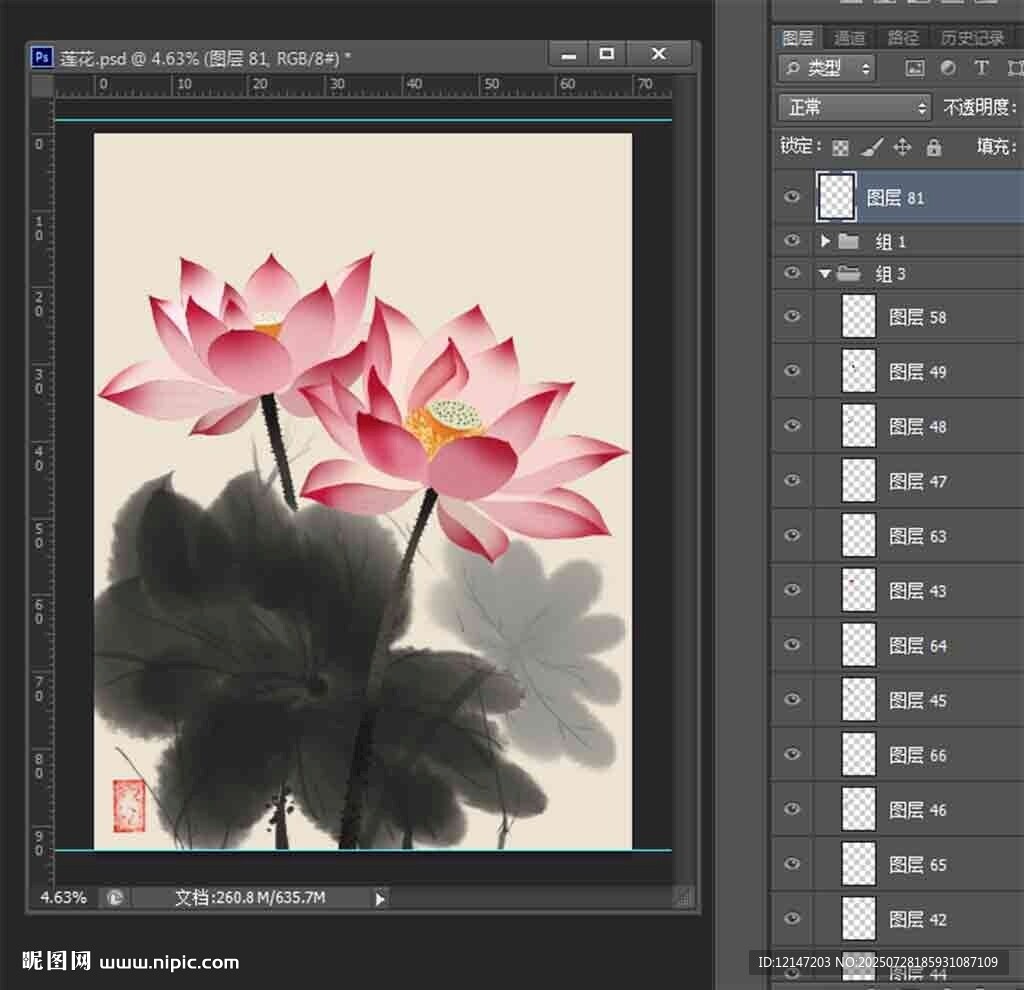
Task: Toggle eye icon for 图层 47
Action: [x=792, y=481]
